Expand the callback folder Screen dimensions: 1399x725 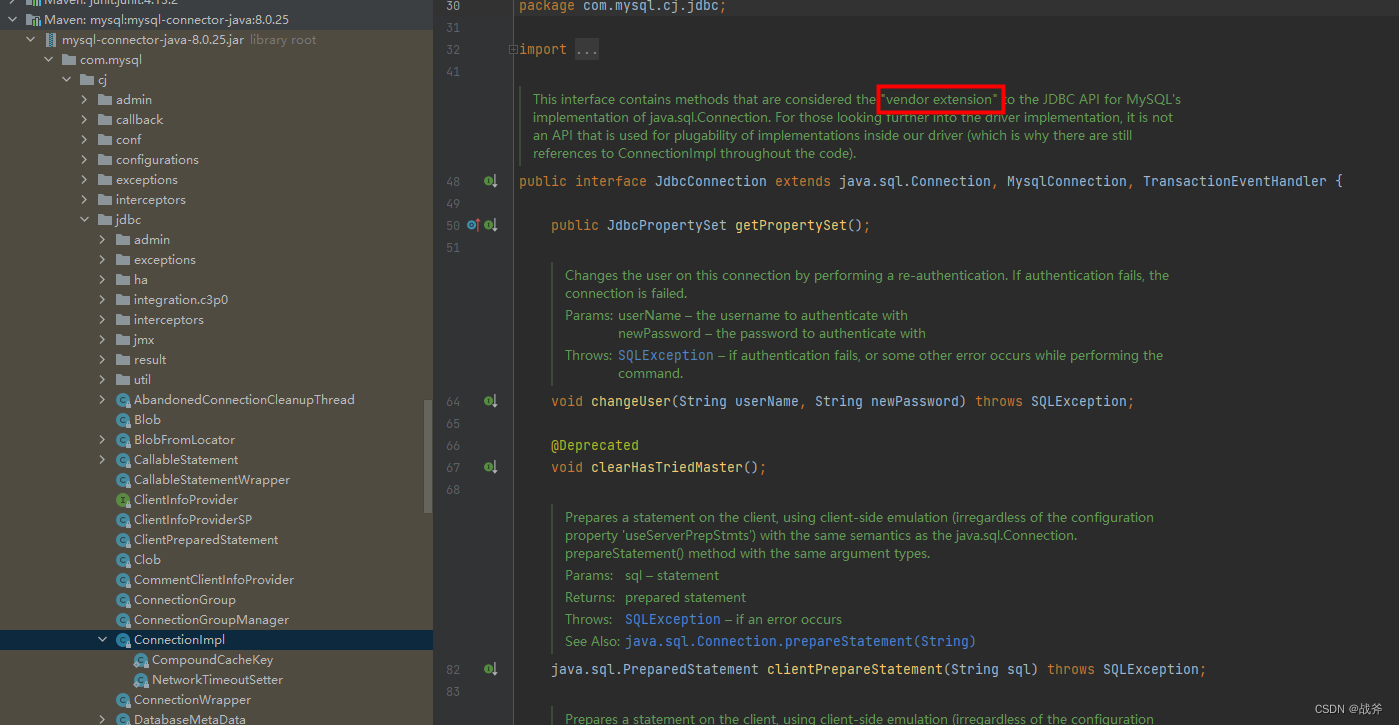click(x=85, y=120)
